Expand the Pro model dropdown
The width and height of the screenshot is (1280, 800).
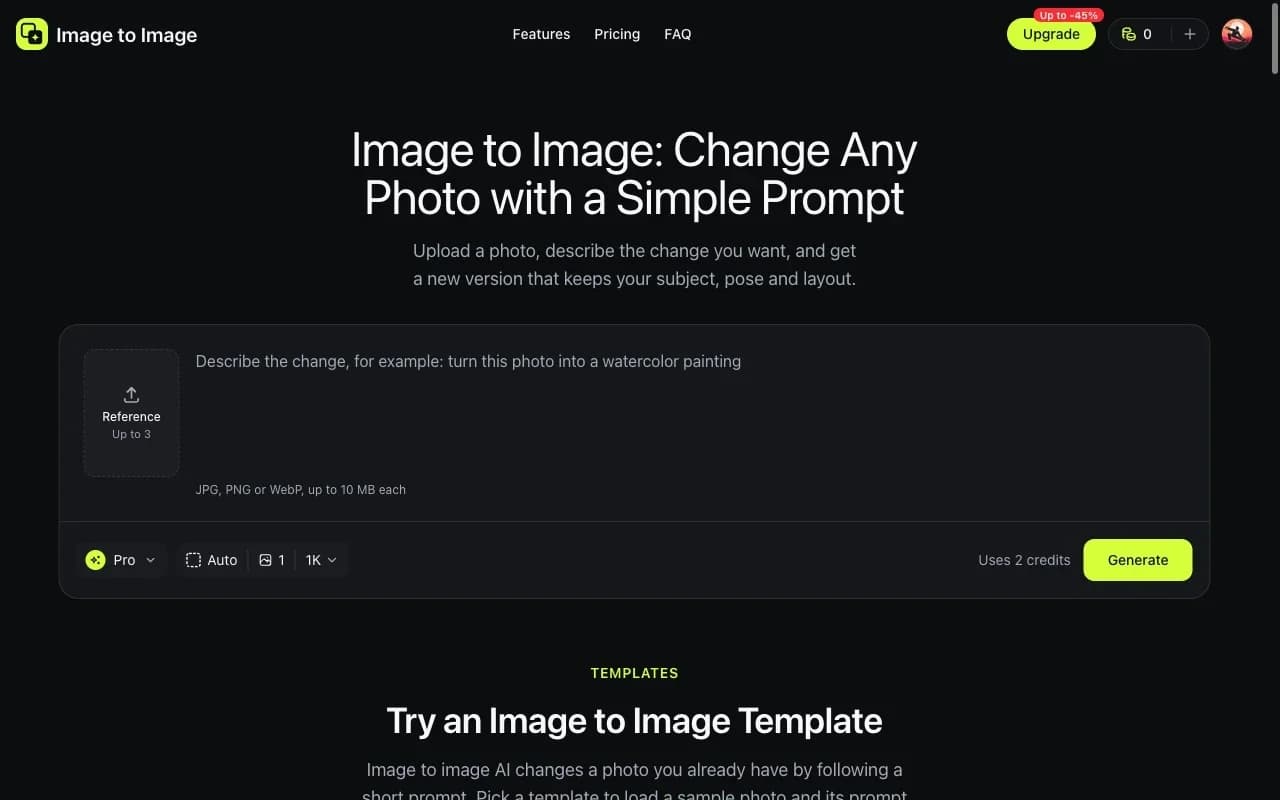[121, 560]
